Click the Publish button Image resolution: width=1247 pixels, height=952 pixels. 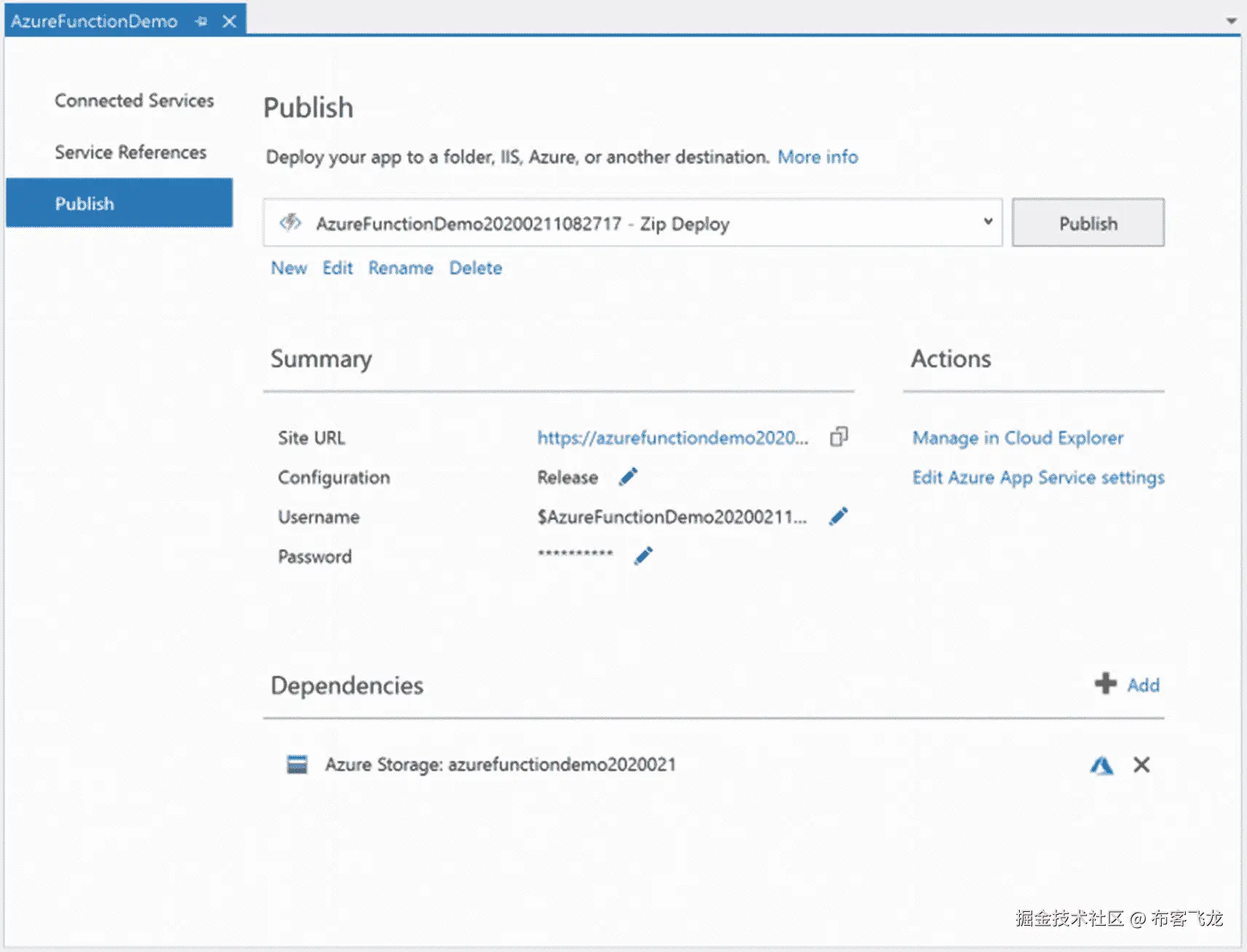coord(1088,223)
